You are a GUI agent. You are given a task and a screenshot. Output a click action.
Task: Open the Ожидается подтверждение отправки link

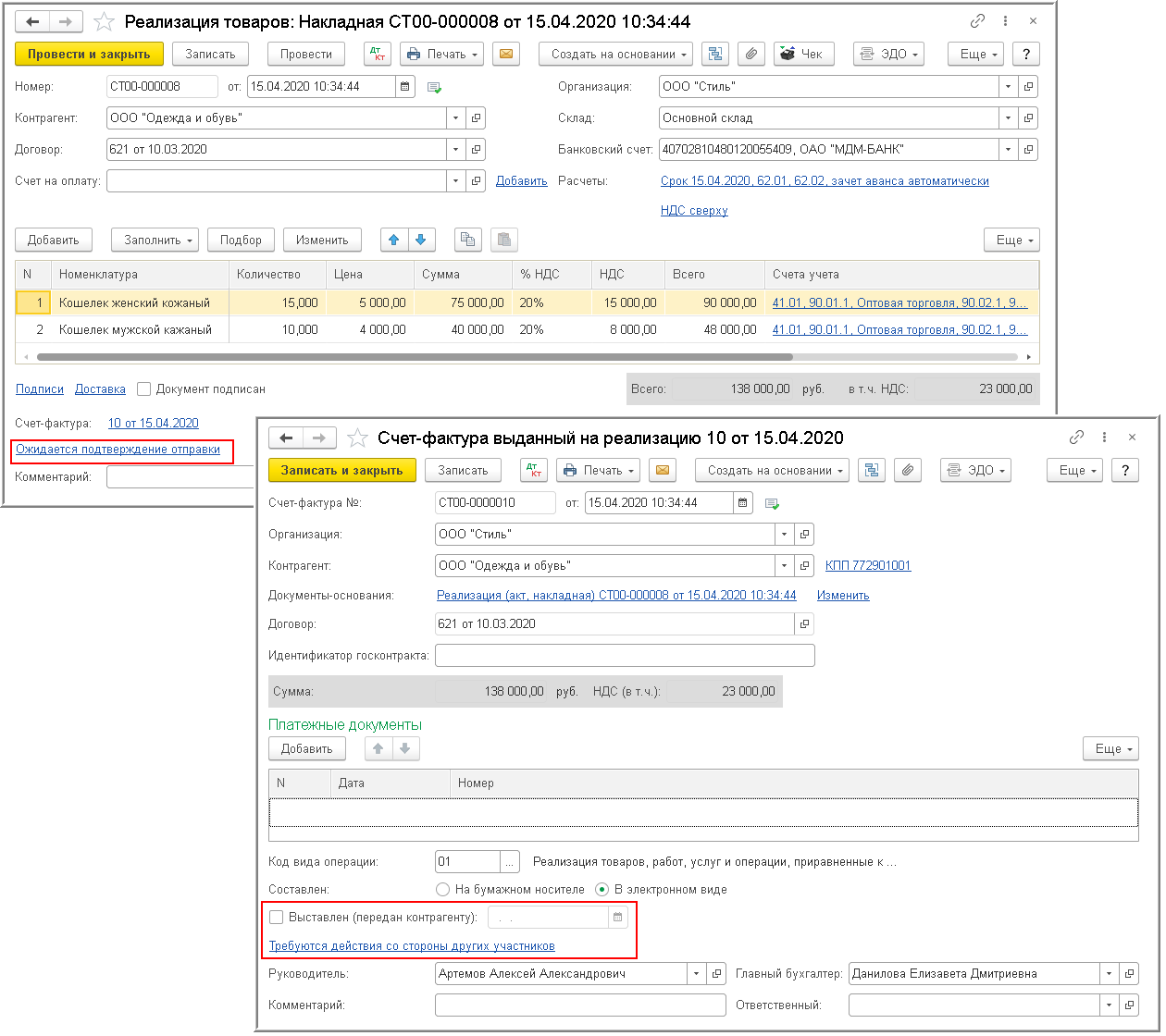pos(118,450)
